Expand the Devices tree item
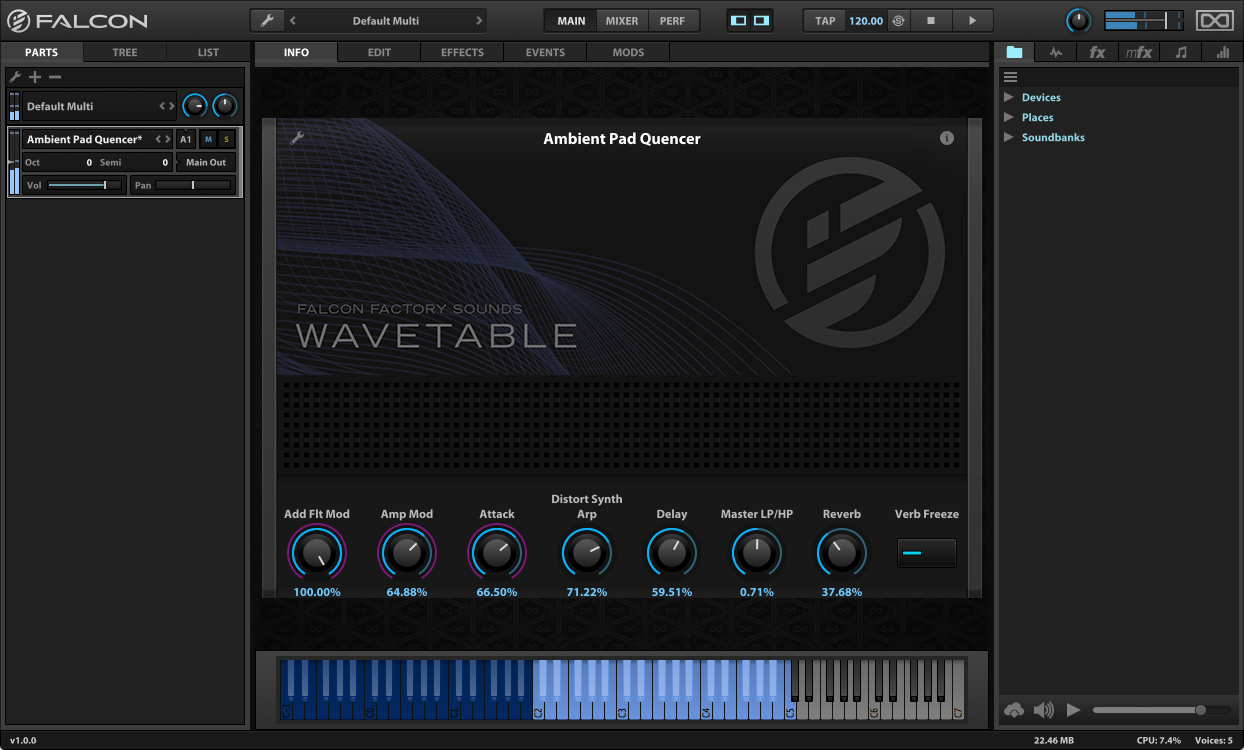Screen dimensions: 1244x750 click(x=1008, y=97)
